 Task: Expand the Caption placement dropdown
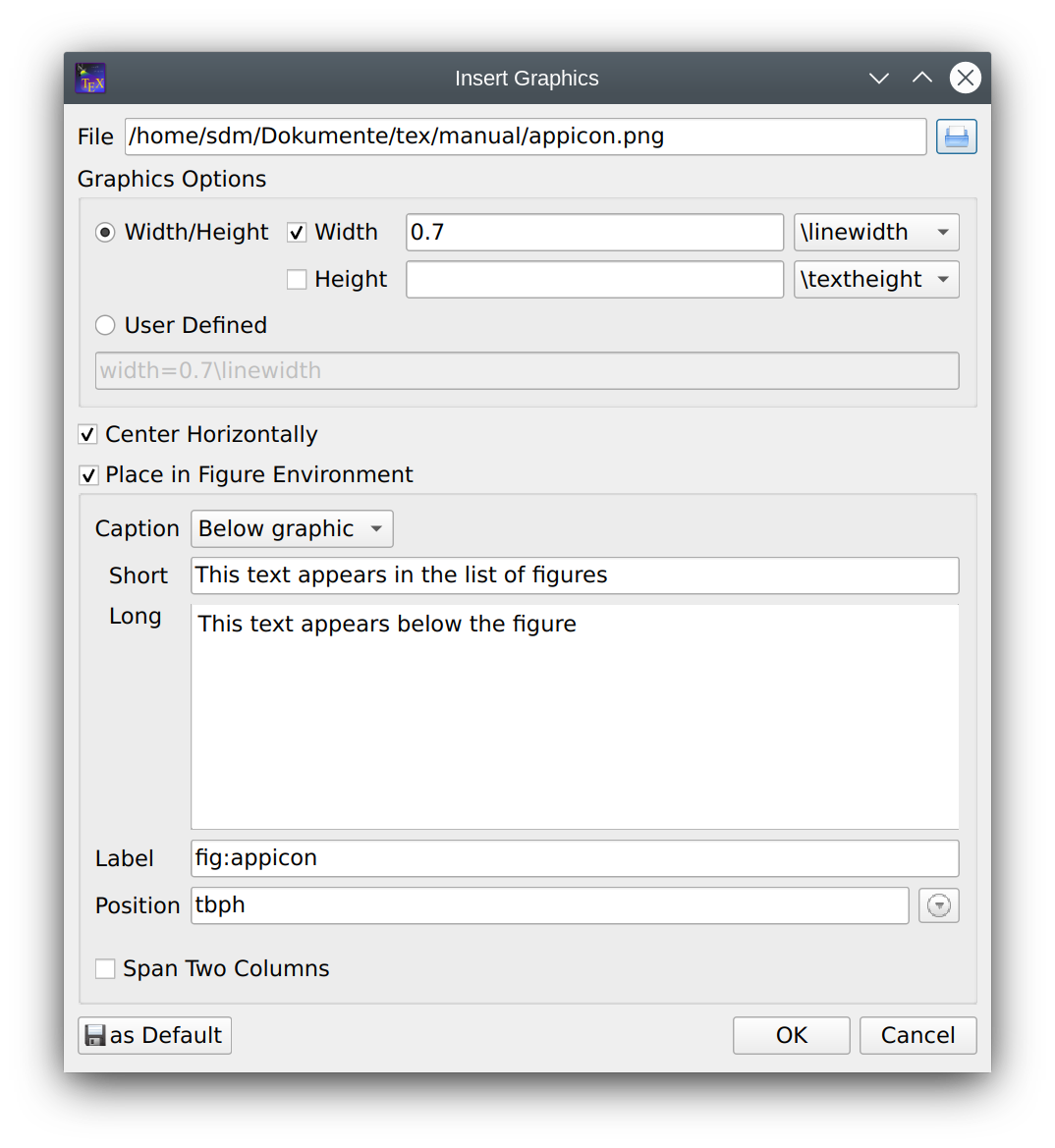(x=292, y=528)
